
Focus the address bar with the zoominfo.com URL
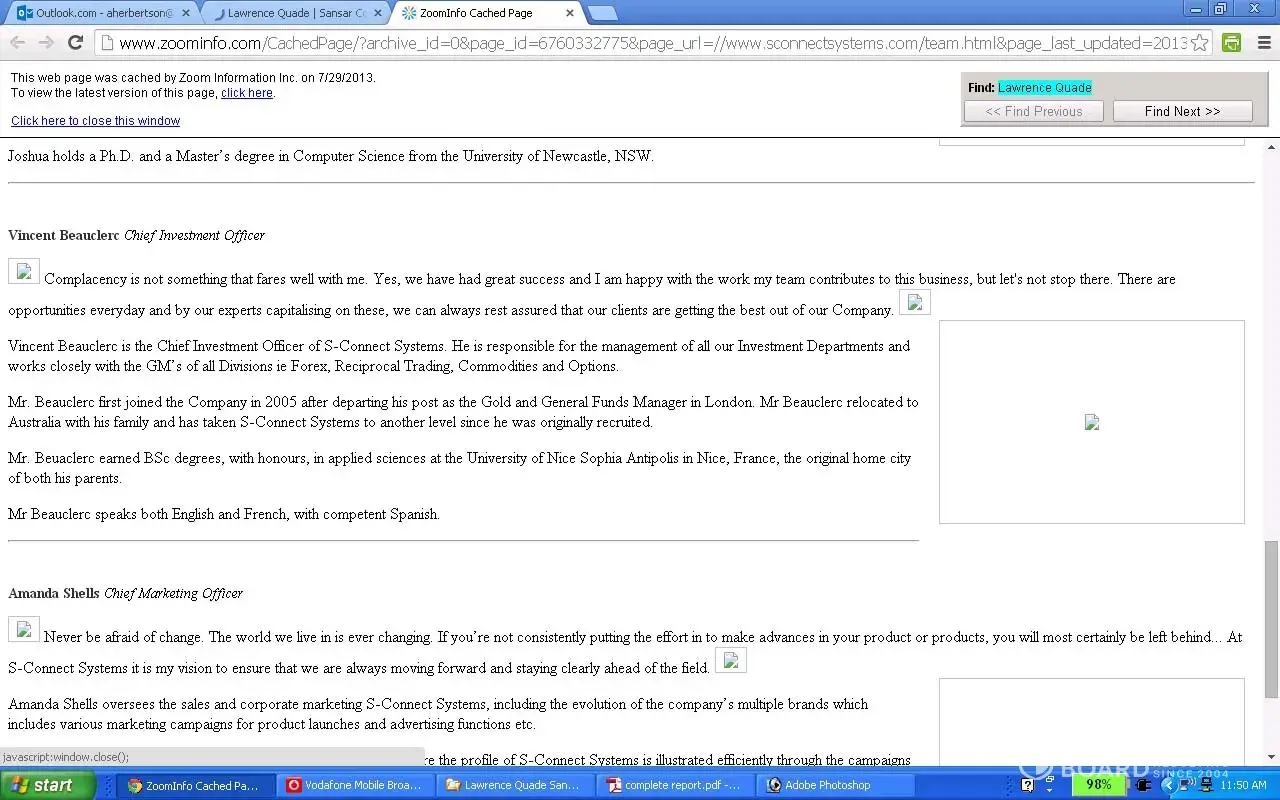pyautogui.click(x=652, y=43)
